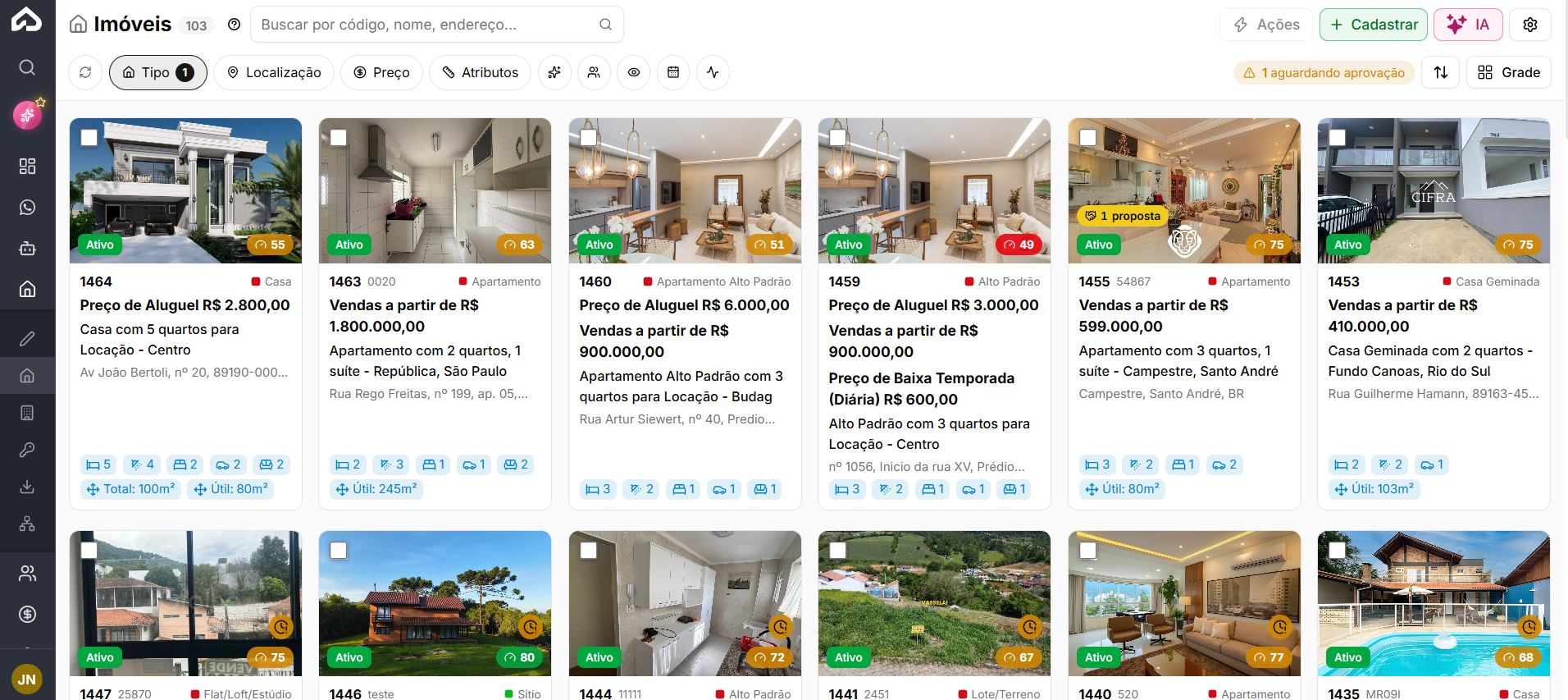
Task: Click IA button
Action: pos(1468,25)
